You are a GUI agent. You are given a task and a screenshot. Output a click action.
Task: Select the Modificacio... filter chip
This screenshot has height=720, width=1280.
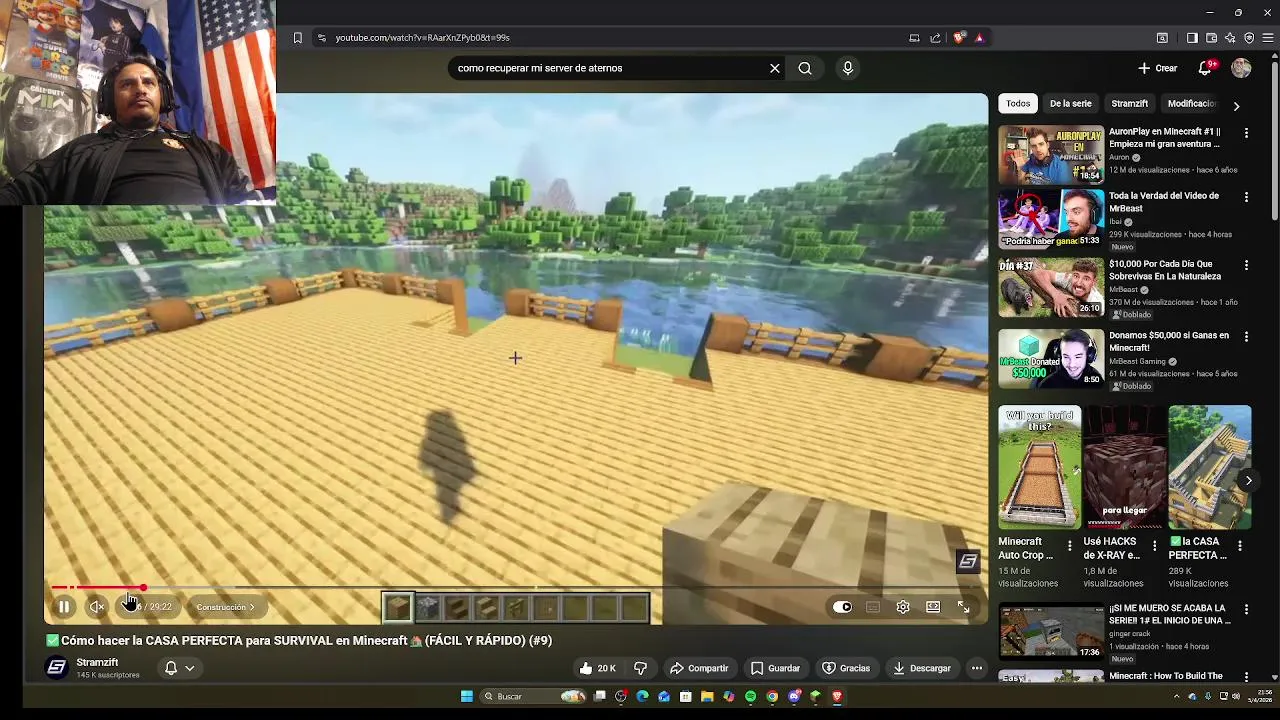(x=1191, y=103)
